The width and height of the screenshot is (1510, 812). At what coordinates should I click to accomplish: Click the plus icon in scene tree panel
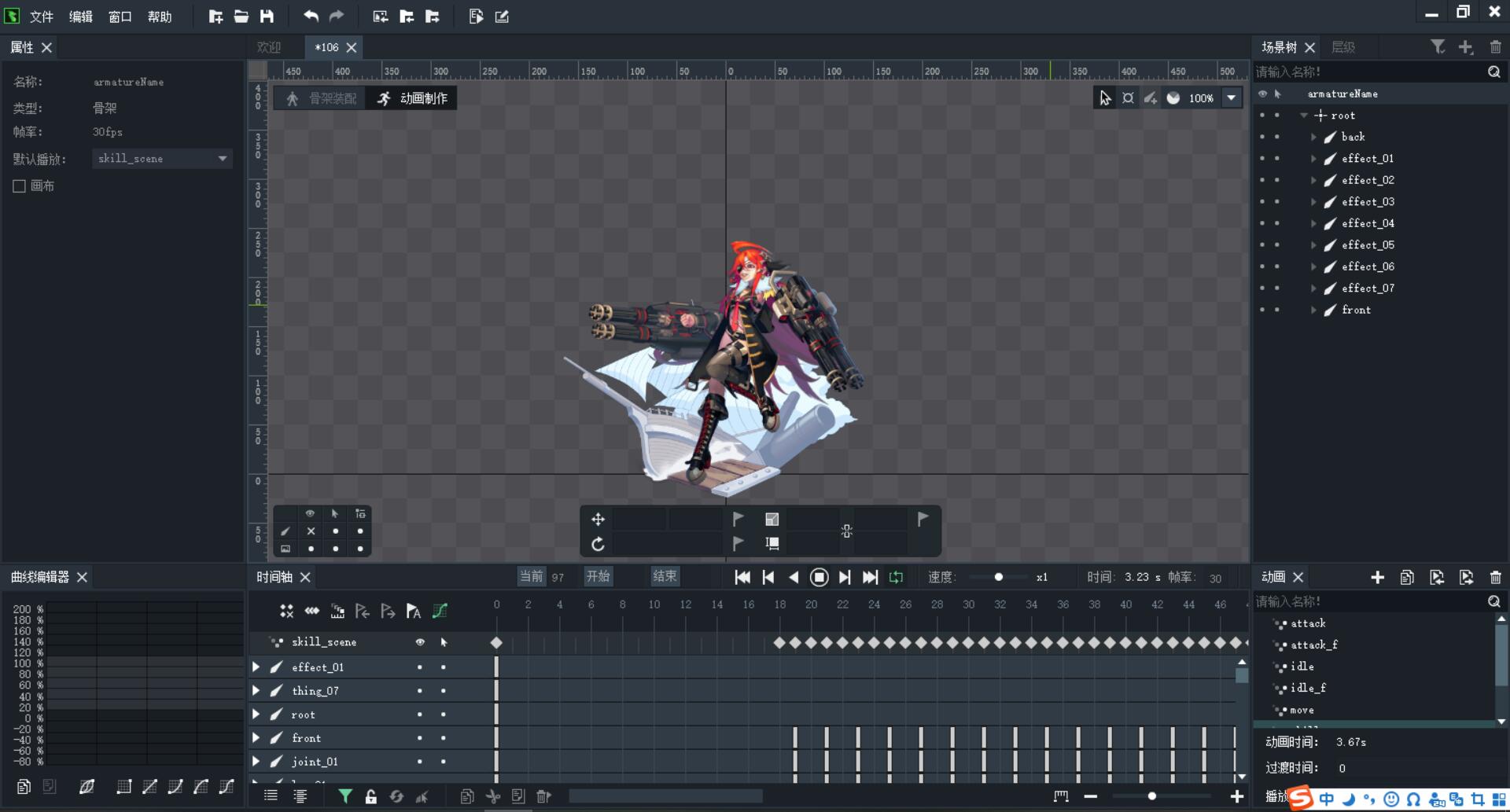pyautogui.click(x=1466, y=47)
